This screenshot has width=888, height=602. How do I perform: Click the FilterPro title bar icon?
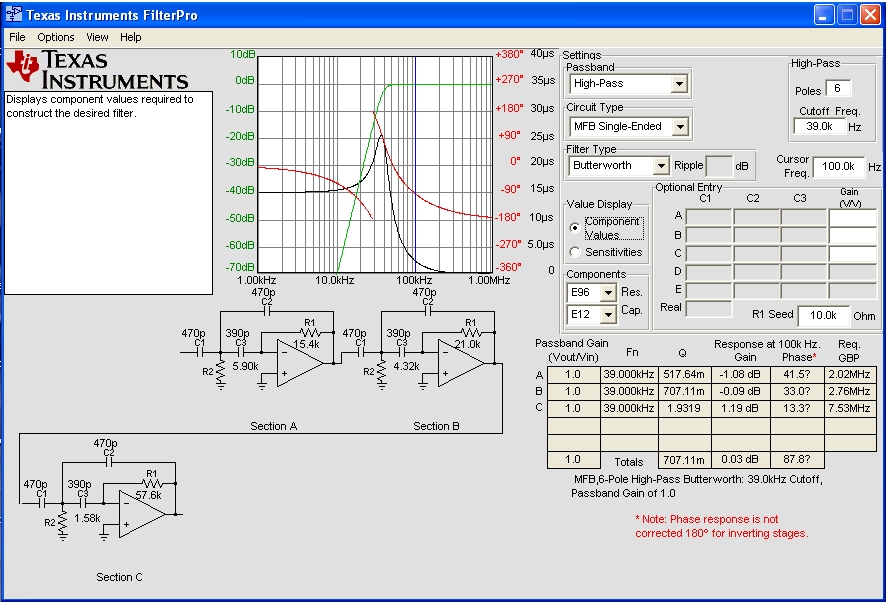[14, 14]
